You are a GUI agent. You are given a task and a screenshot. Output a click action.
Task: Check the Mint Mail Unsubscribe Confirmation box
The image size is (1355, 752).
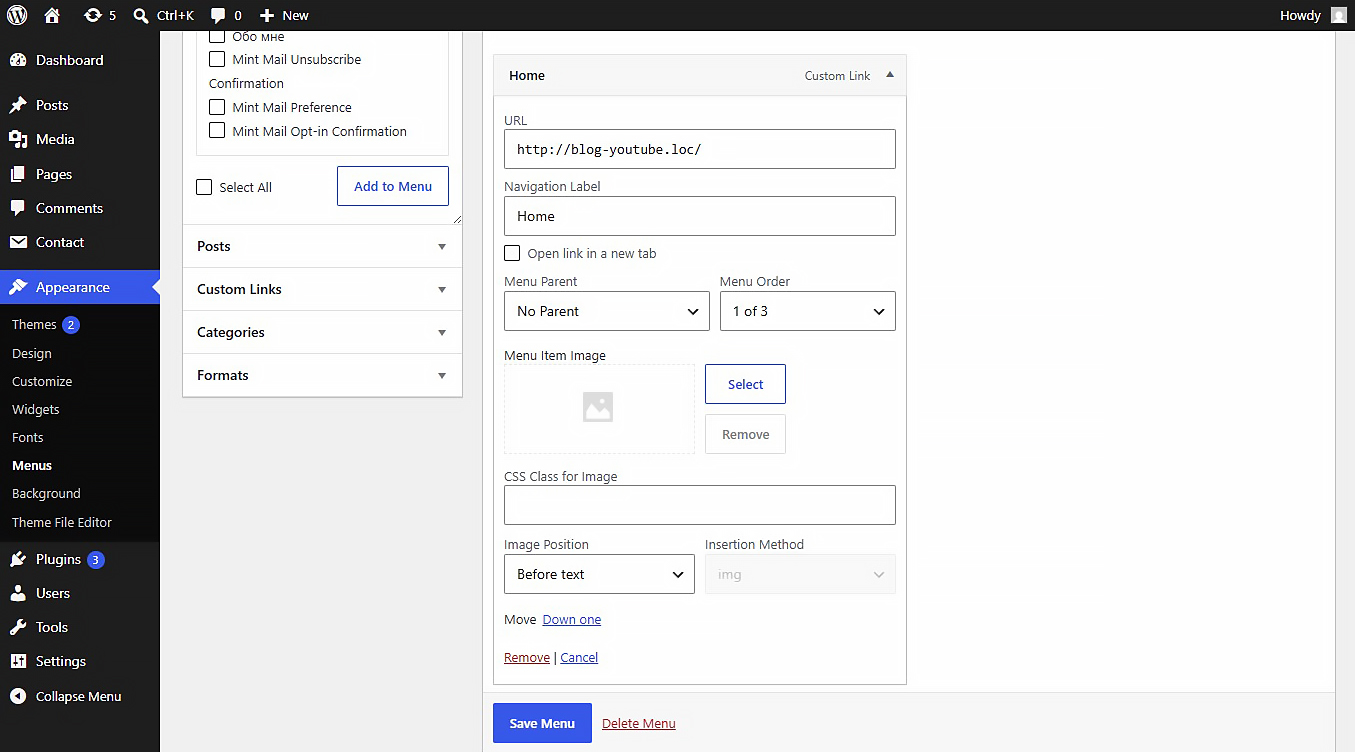[217, 59]
